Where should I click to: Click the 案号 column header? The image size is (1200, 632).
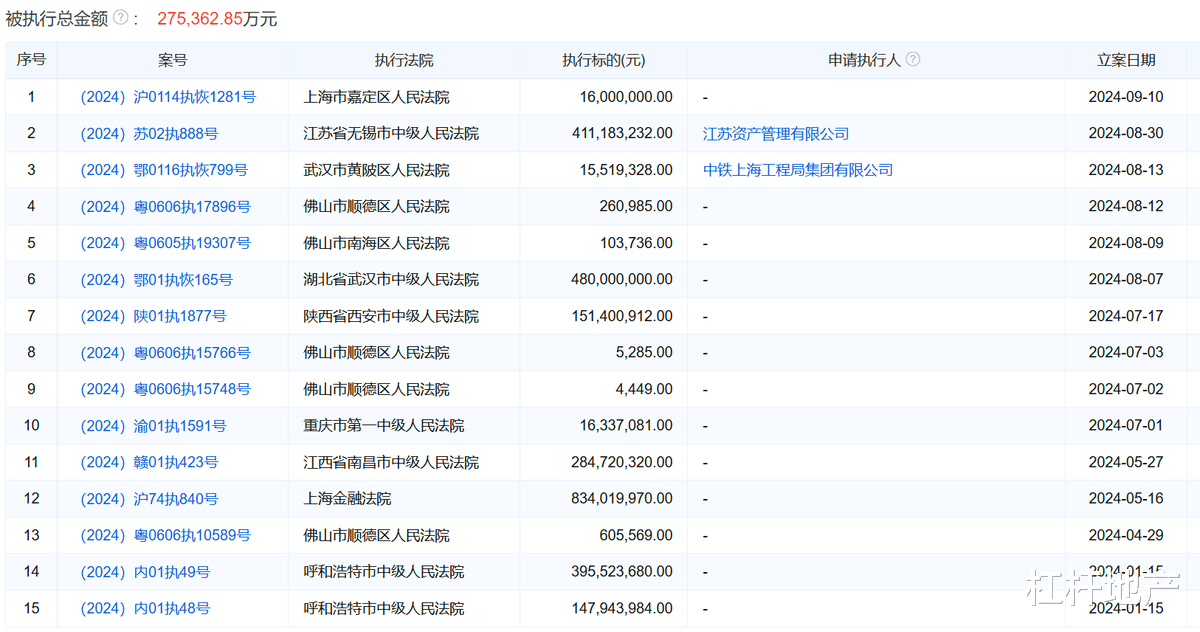click(x=173, y=60)
